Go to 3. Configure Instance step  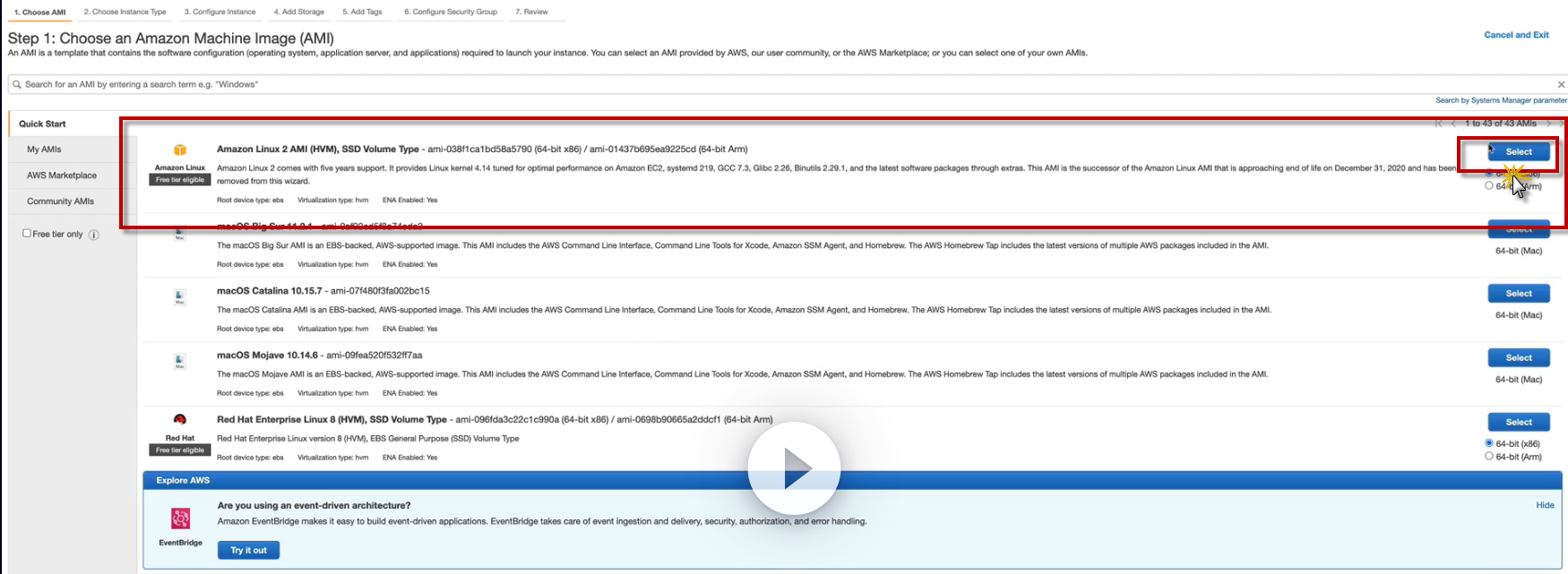220,13
